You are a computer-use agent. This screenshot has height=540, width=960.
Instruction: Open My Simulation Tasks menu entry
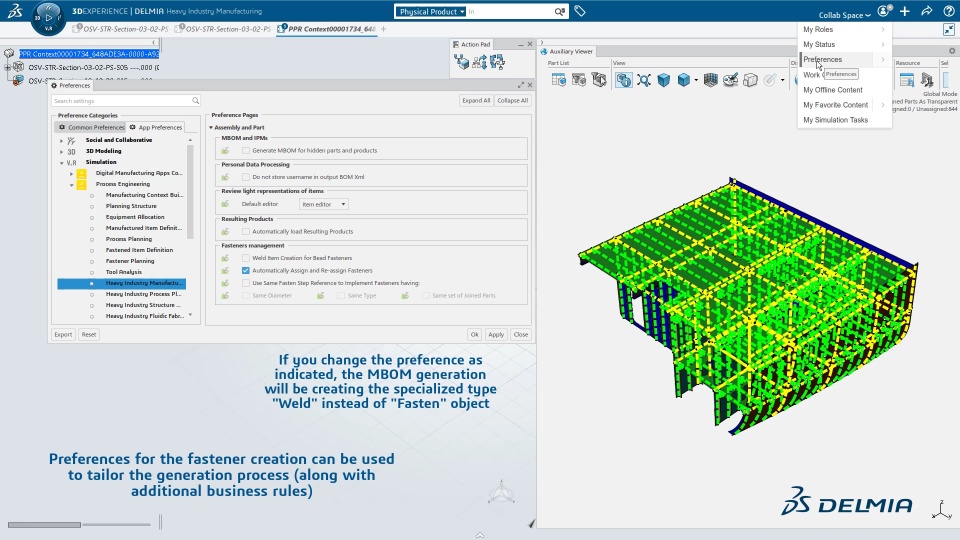pos(845,120)
